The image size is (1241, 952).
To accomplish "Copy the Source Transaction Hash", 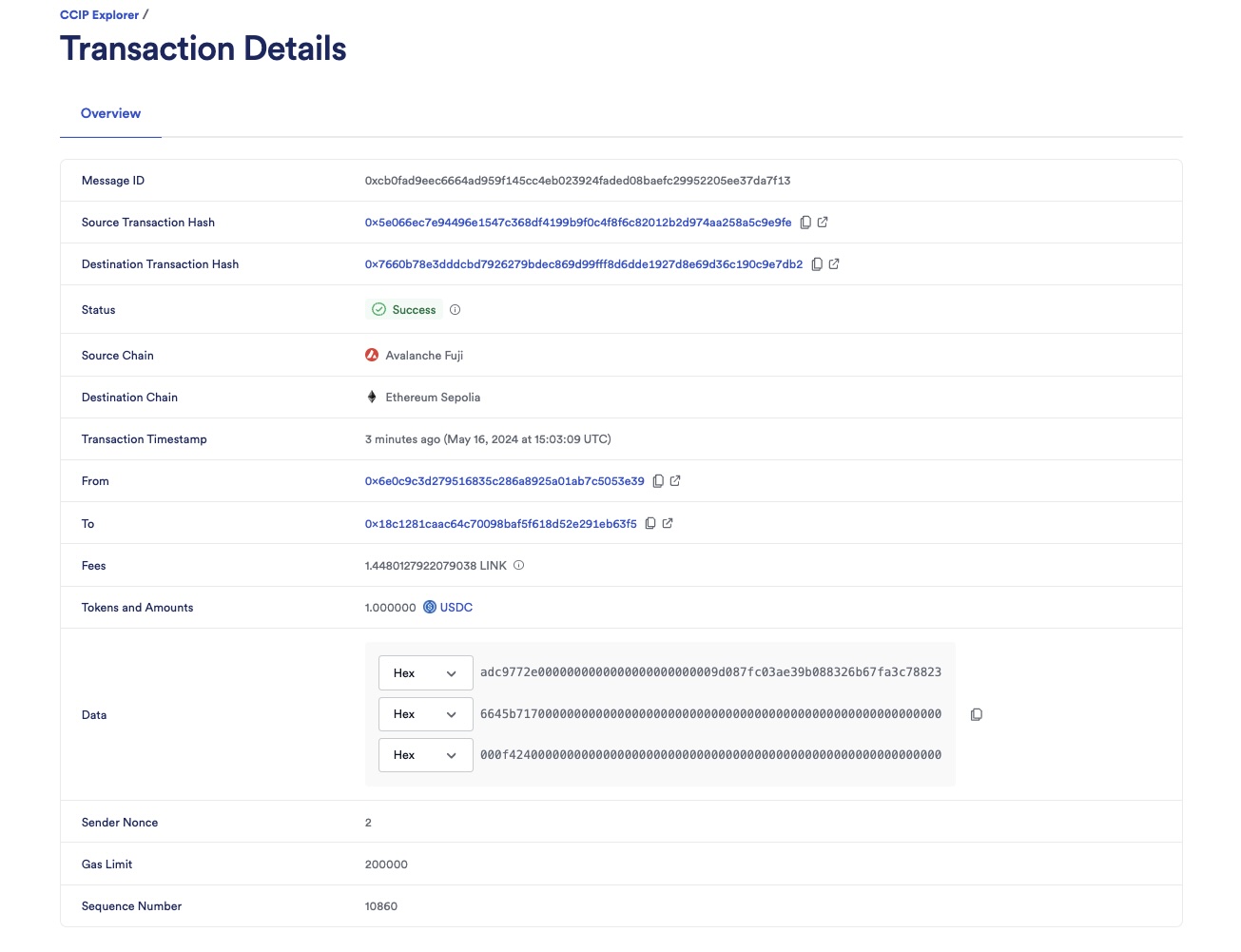I will tap(805, 222).
